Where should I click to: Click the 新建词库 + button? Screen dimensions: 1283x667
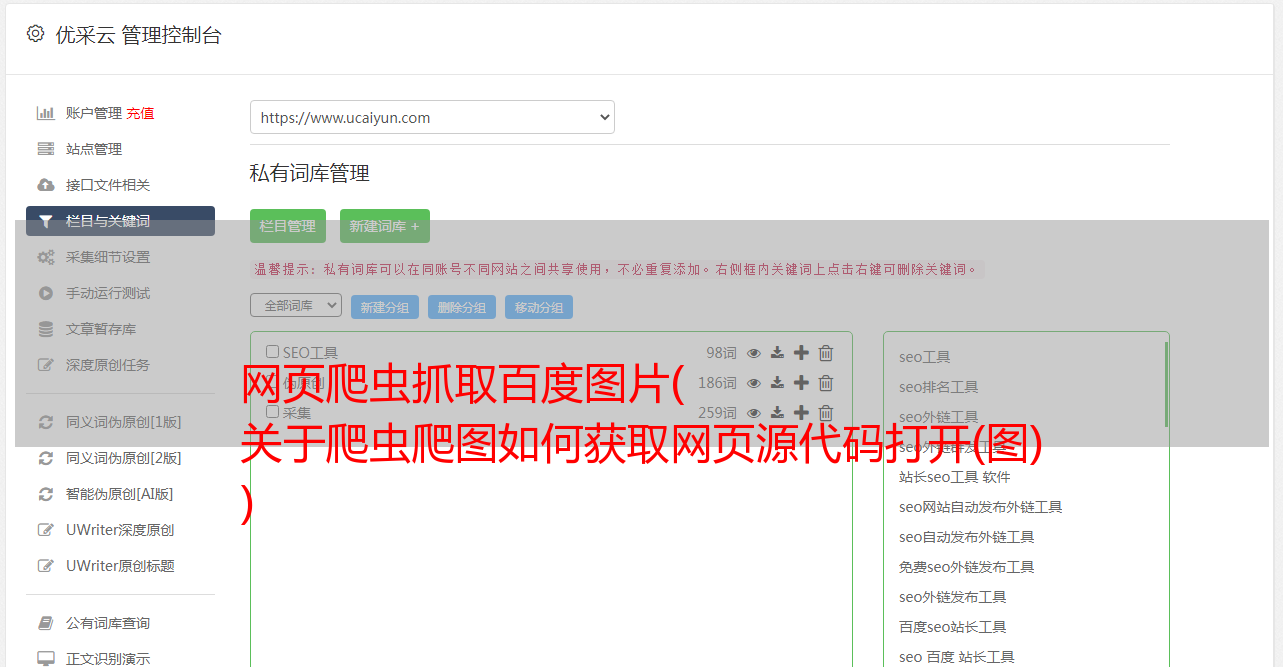click(385, 226)
